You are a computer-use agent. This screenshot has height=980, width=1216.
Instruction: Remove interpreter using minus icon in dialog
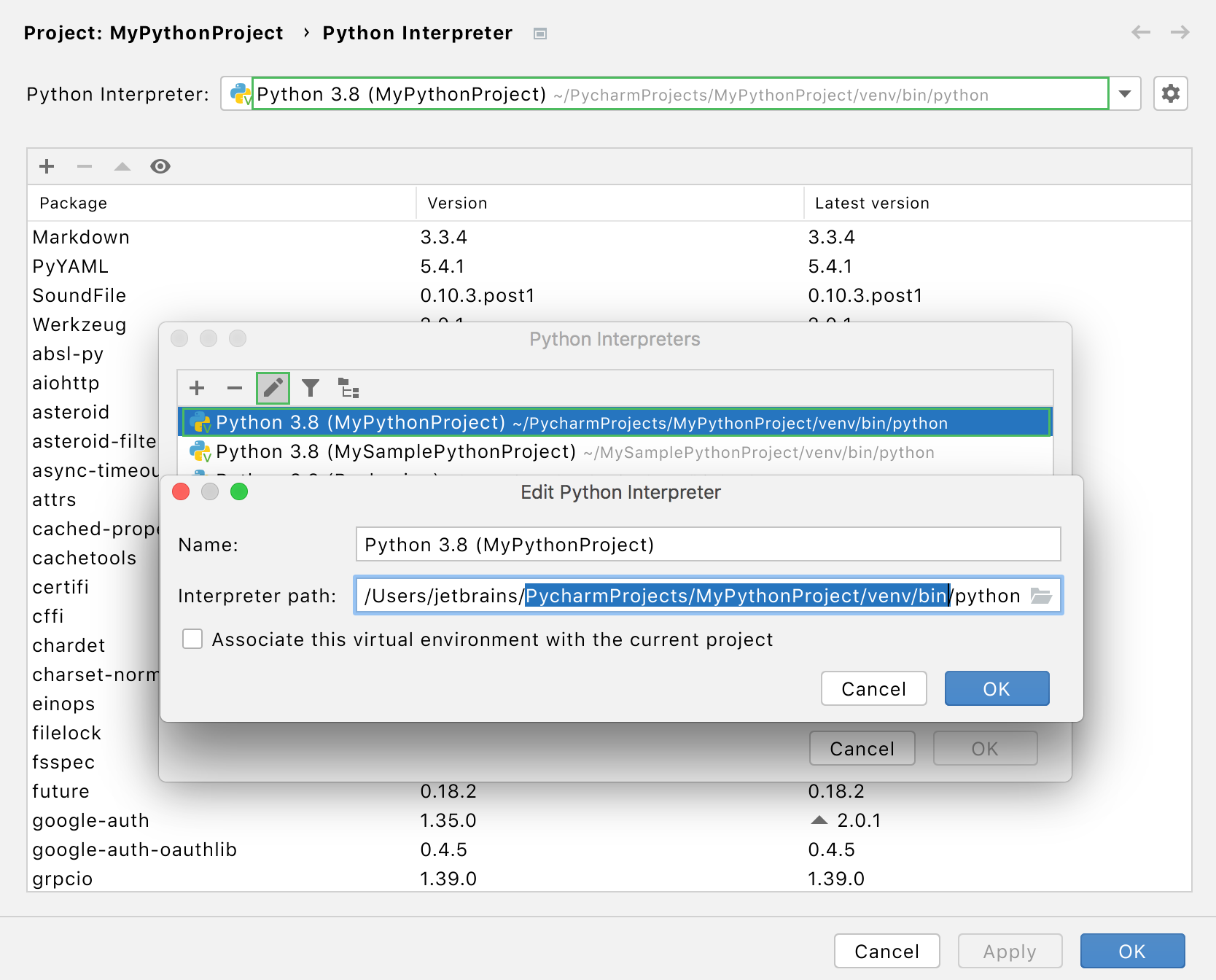coord(234,388)
